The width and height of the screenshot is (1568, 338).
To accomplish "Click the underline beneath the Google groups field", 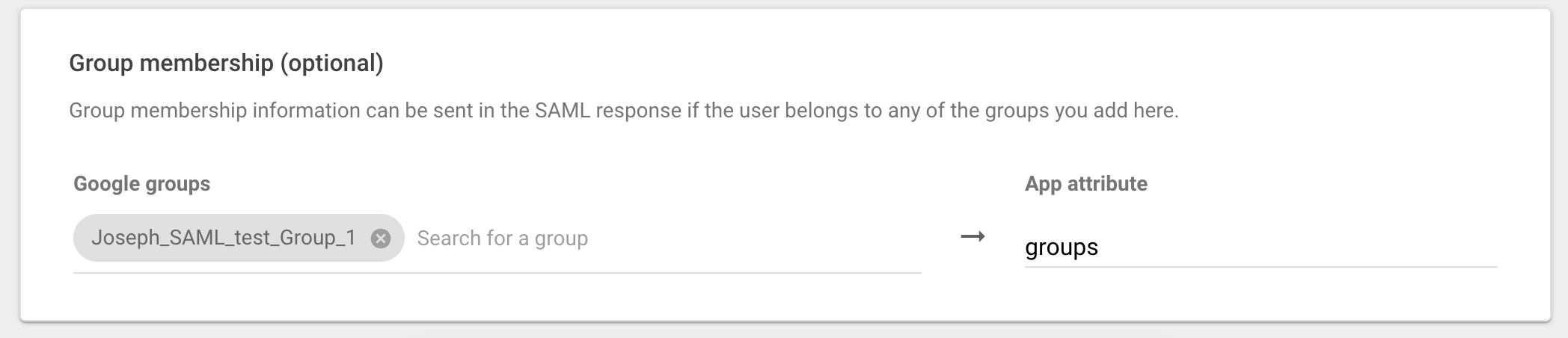I will point(497,273).
